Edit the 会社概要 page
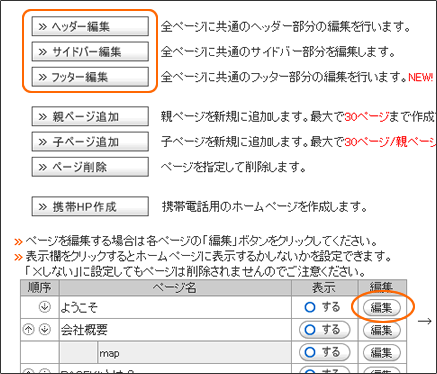Image resolution: width=437 pixels, height=374 pixels. coord(381,330)
